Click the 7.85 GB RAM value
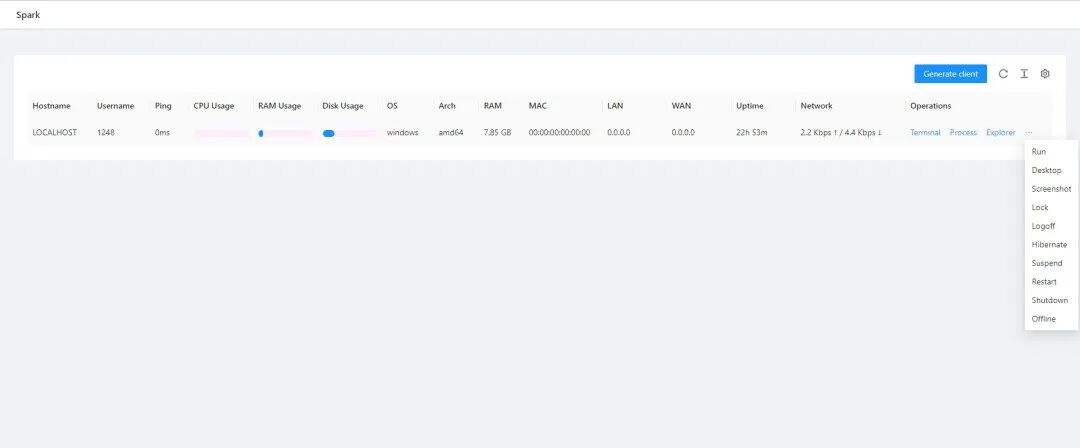The image size is (1080, 448). click(x=497, y=132)
